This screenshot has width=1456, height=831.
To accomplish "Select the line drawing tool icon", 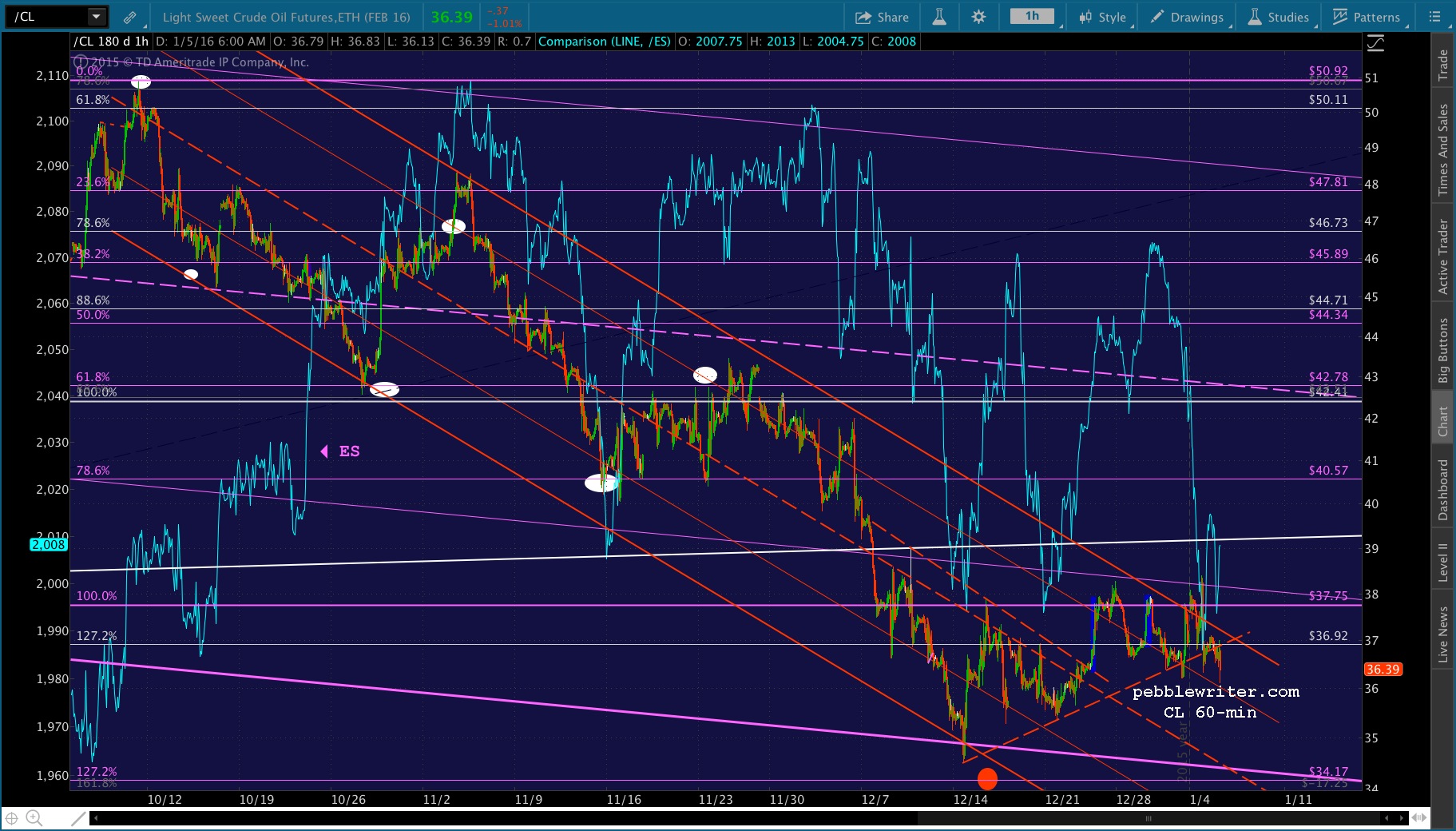I will (78, 817).
